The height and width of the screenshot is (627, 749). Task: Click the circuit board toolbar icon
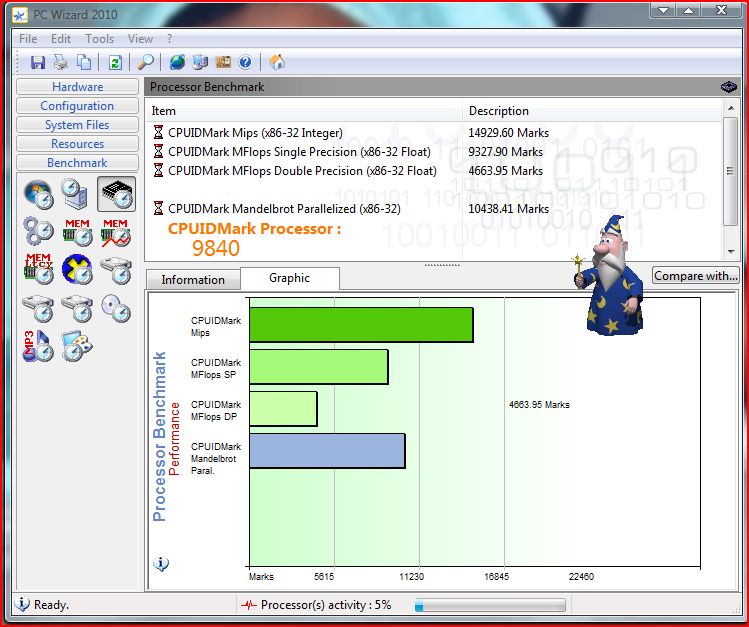click(223, 62)
